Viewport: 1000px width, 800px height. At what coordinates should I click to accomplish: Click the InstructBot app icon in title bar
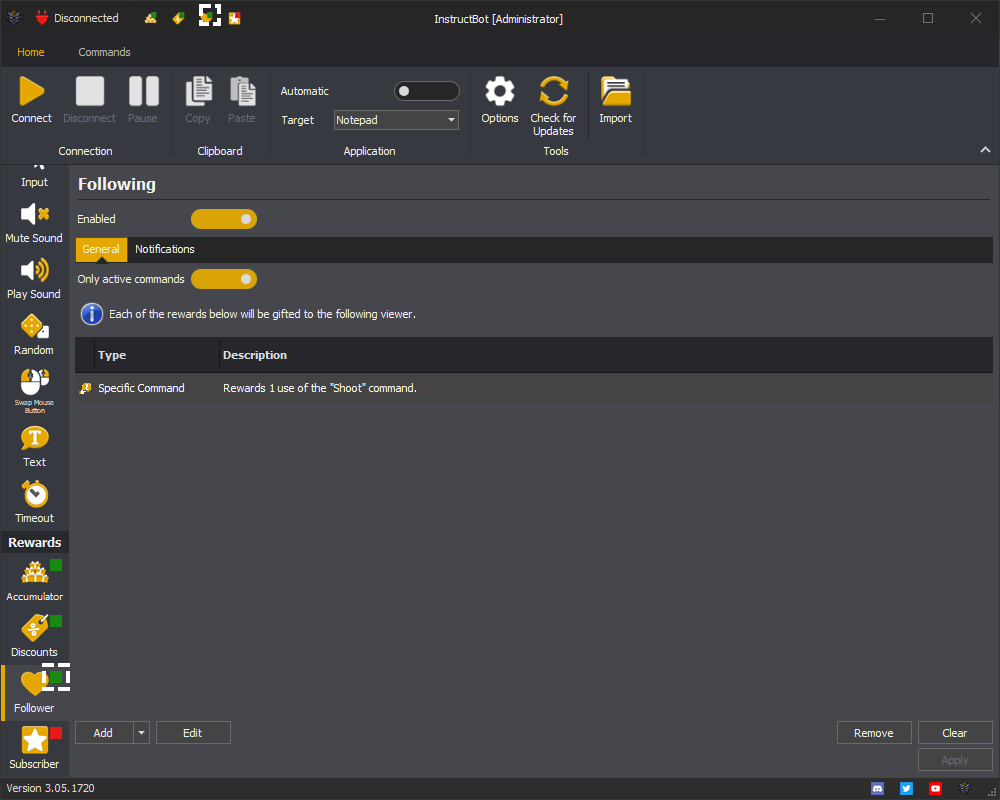click(x=14, y=18)
